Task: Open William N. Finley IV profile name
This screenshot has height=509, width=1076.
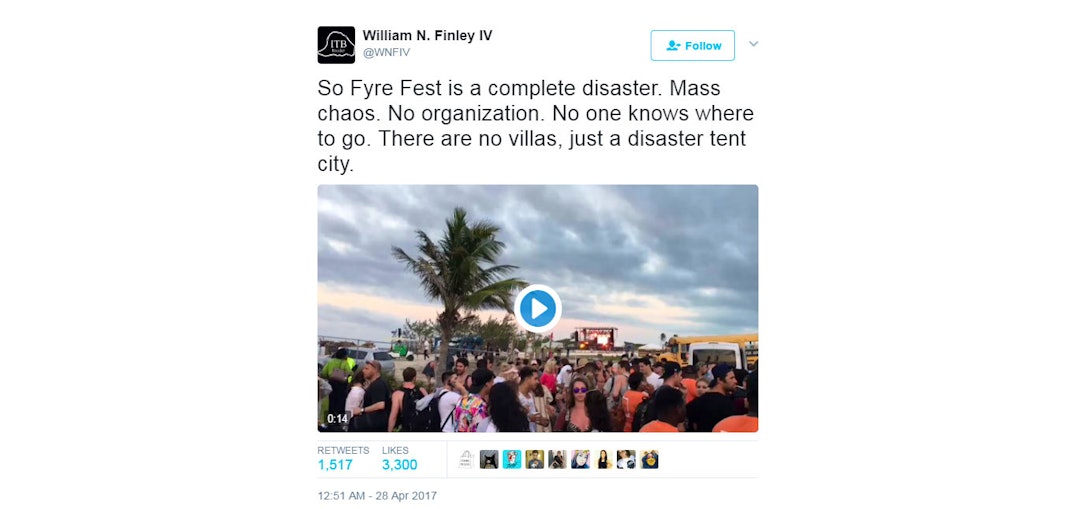Action: click(x=427, y=36)
